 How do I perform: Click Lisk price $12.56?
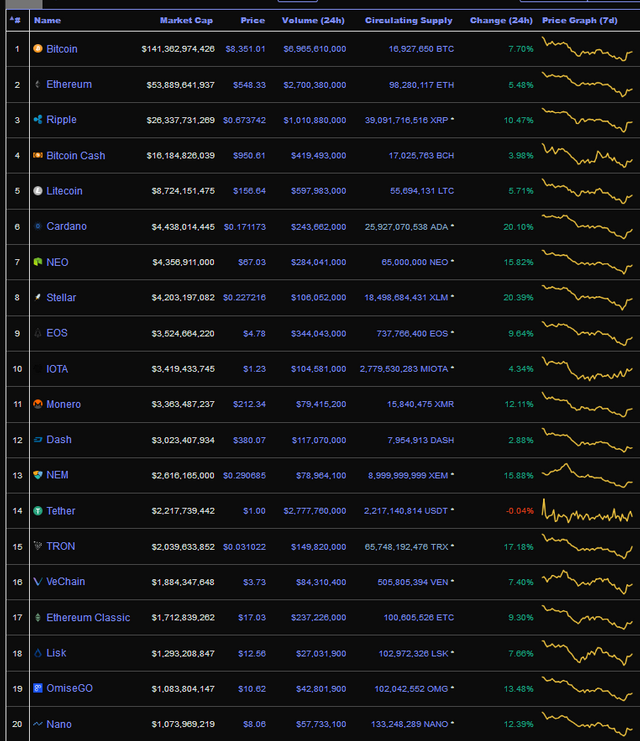(251, 654)
